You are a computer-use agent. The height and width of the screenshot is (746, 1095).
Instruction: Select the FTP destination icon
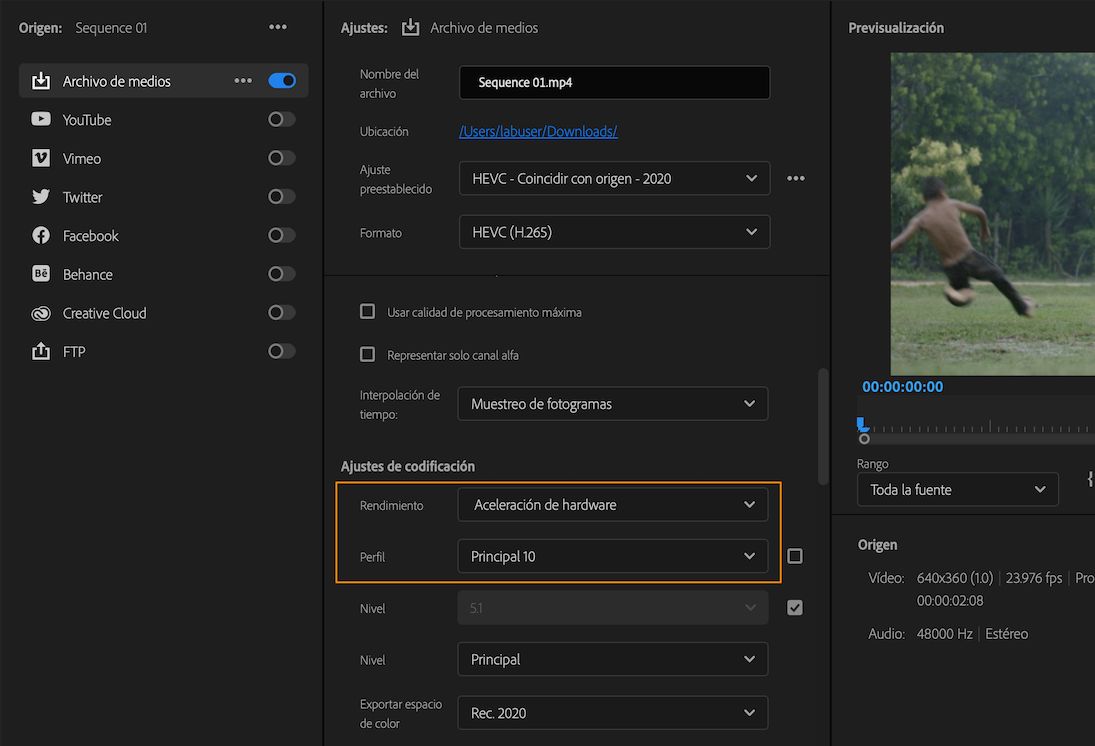tap(39, 351)
